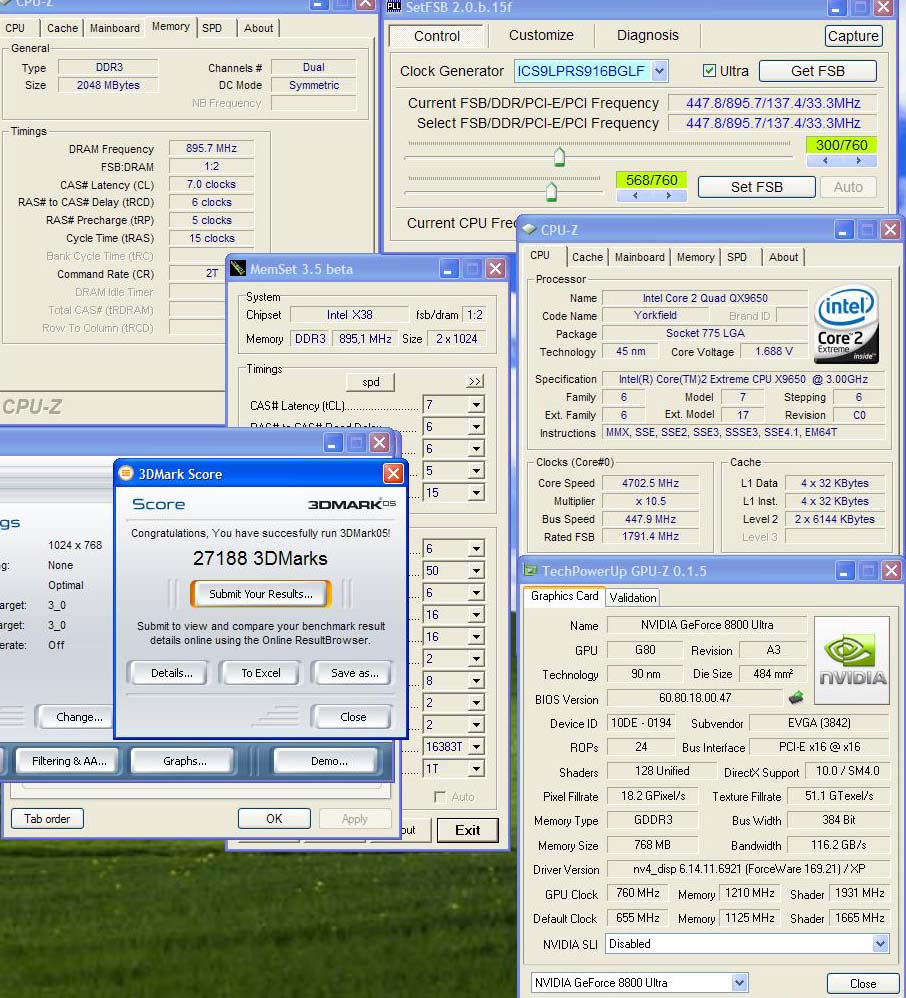Click the GPU-Z BIOS Version field
This screenshot has width=906, height=998.
click(695, 698)
